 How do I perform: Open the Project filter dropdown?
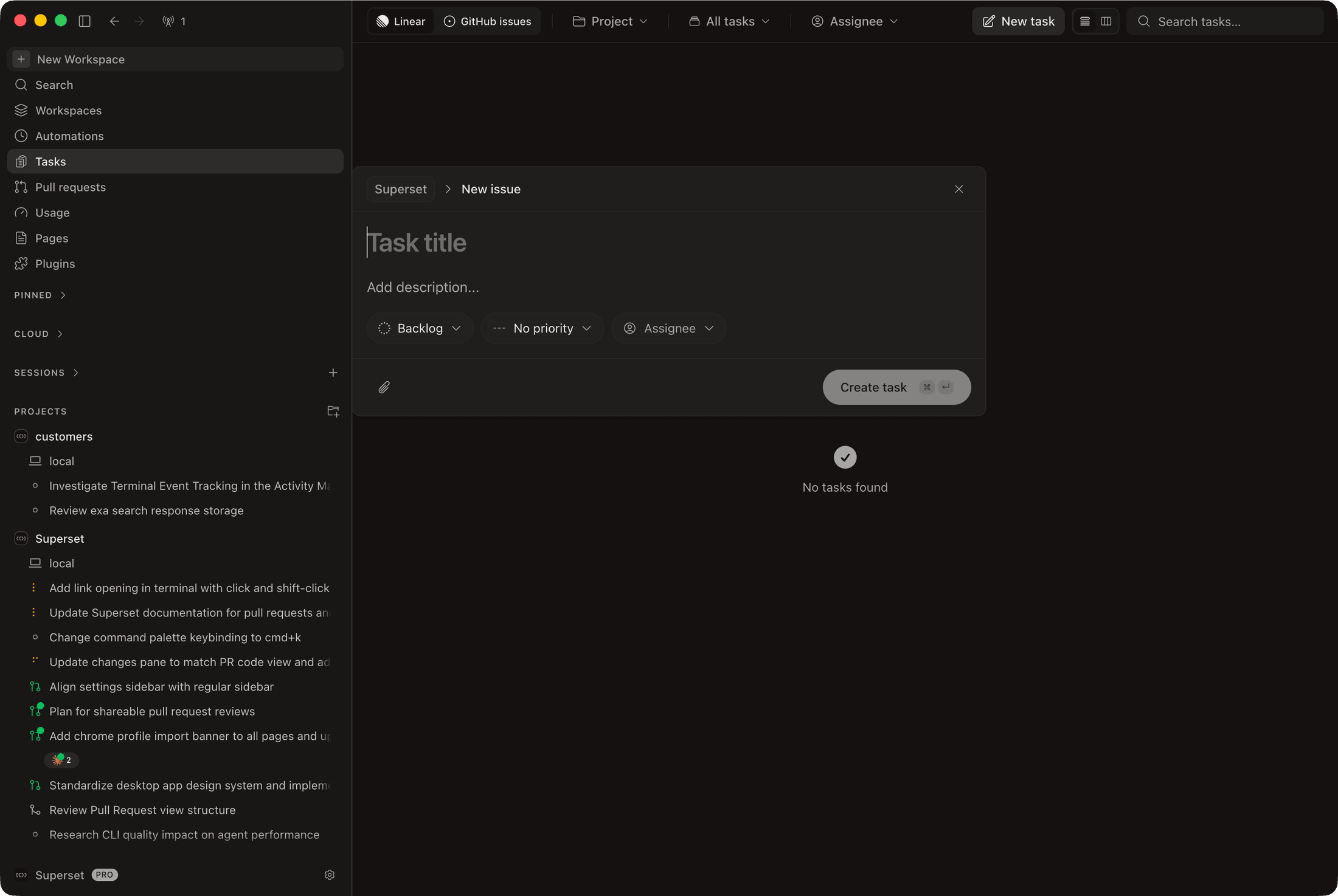611,21
